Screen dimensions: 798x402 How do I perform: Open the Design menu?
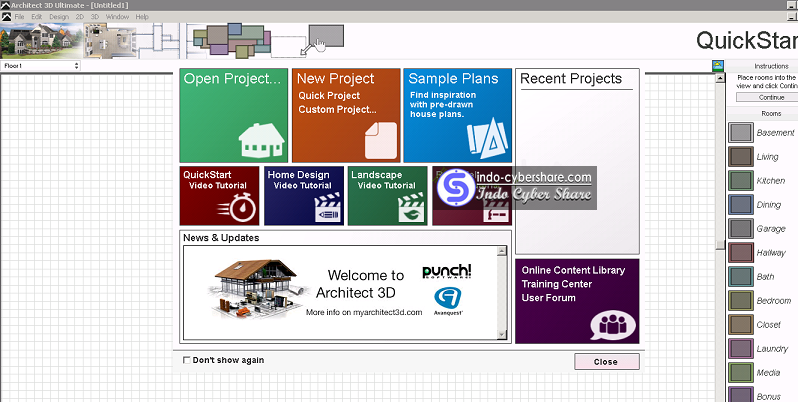[x=59, y=17]
